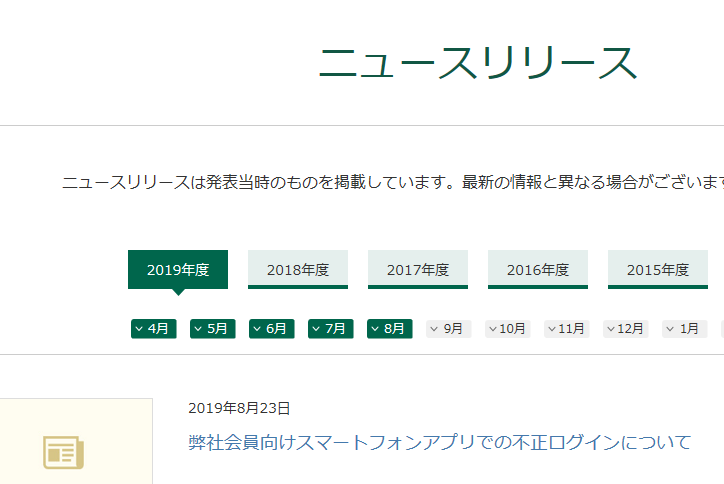This screenshot has width=724, height=484.
Task: Open the article about 不正ログイン on smartphone app
Action: [x=440, y=442]
